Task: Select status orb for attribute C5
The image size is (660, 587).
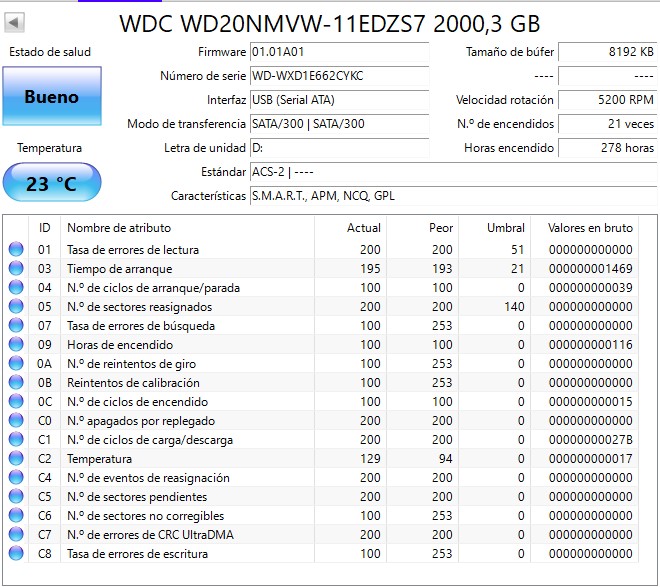Action: coord(16,496)
